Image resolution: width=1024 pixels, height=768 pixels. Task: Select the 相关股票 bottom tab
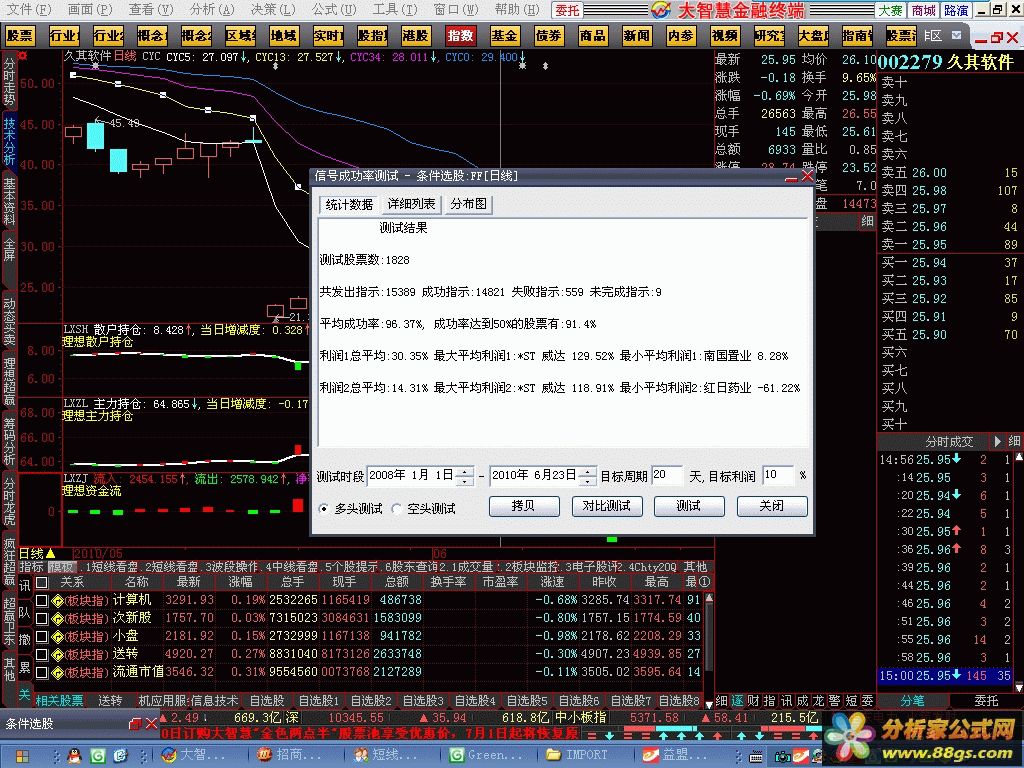[x=59, y=701]
